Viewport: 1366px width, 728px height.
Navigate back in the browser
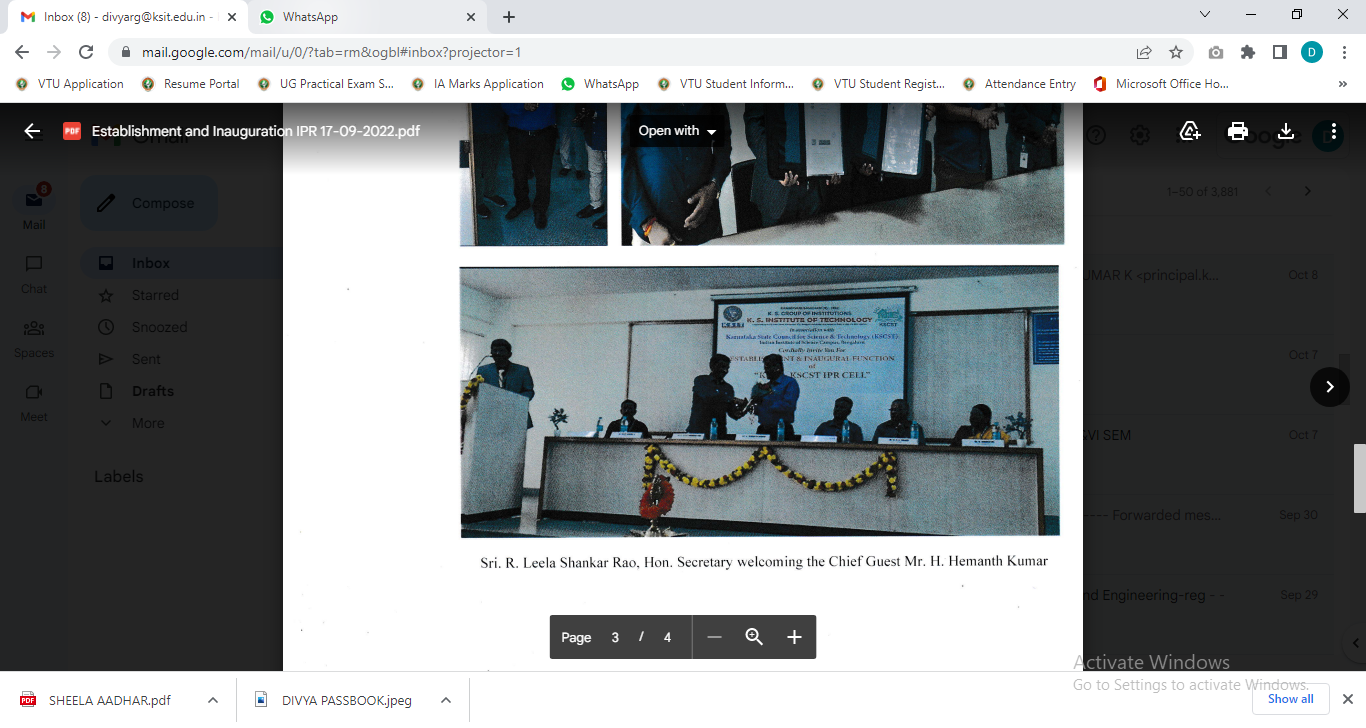(22, 52)
